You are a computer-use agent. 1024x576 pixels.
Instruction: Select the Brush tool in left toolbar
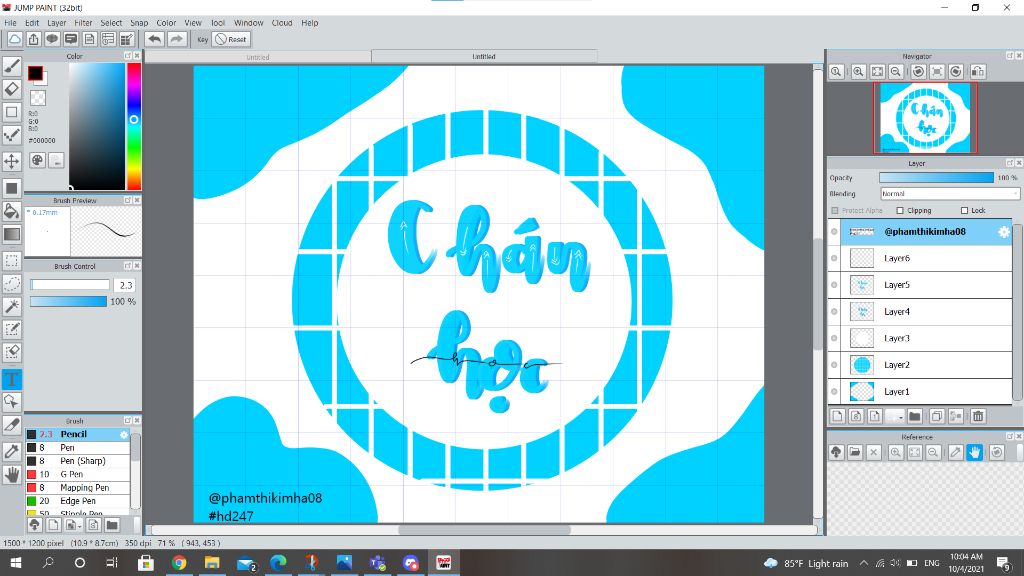click(12, 66)
